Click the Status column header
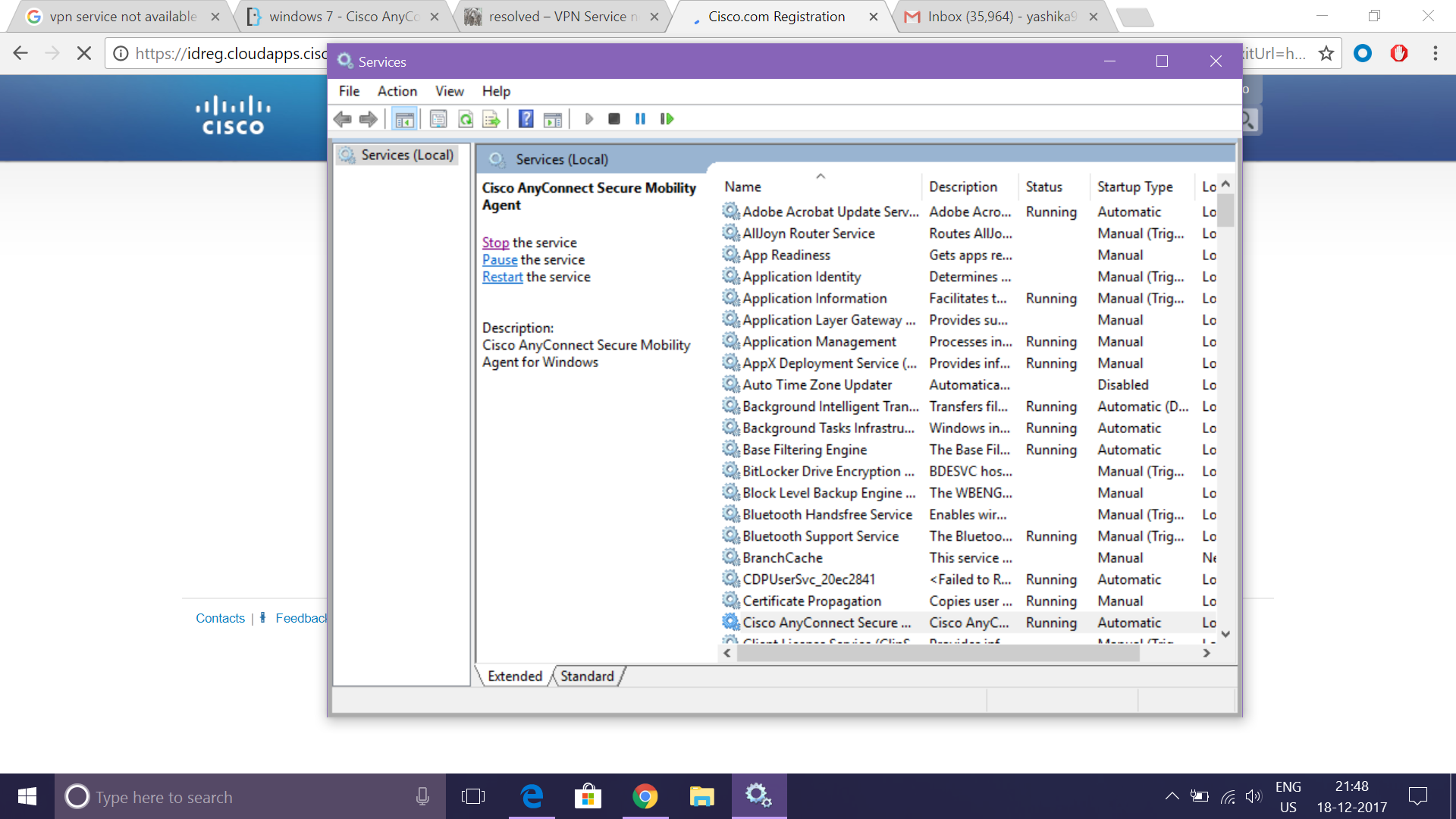This screenshot has width=1456, height=819. (1043, 187)
